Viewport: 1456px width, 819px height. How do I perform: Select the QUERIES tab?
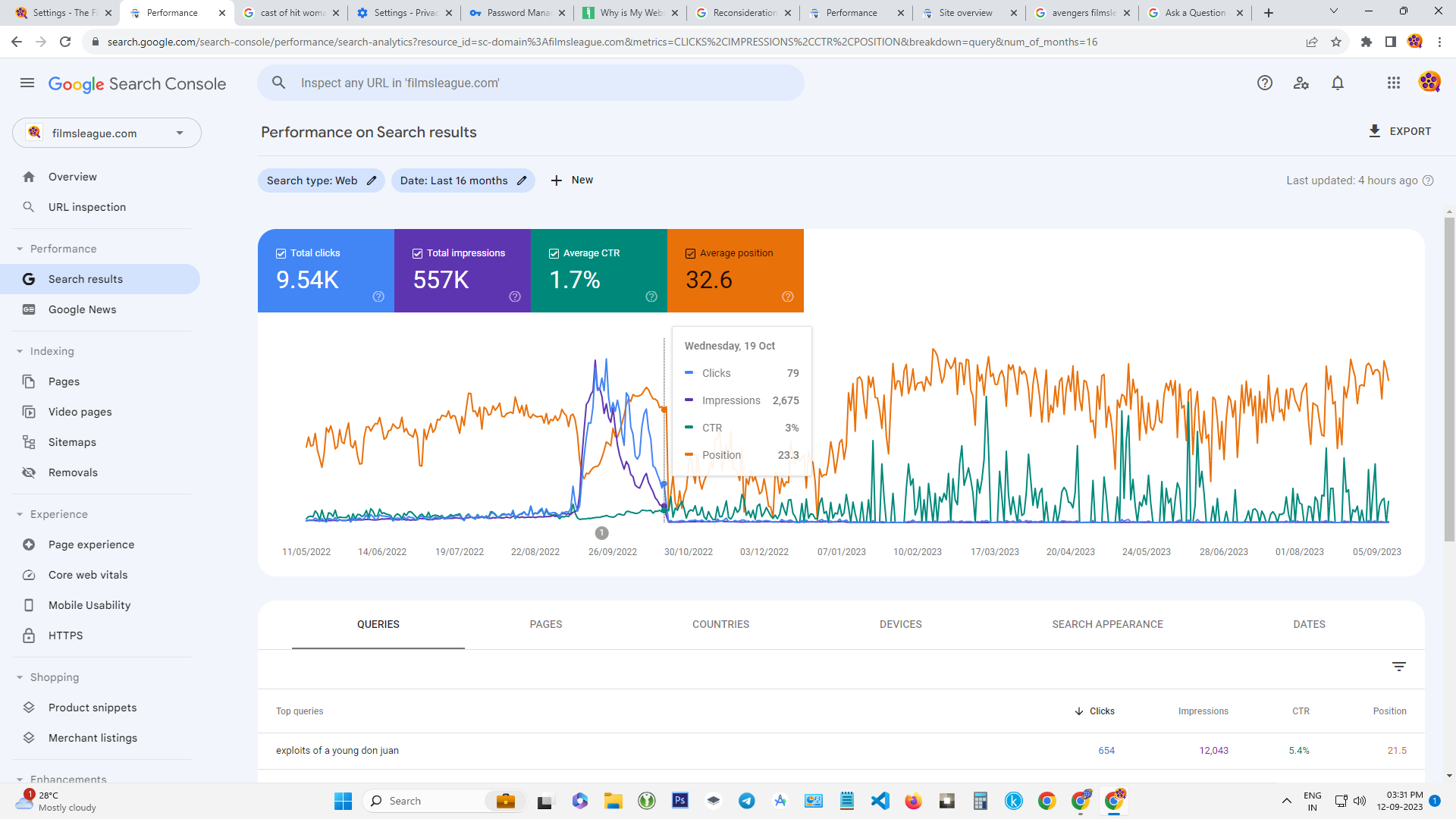tap(378, 624)
